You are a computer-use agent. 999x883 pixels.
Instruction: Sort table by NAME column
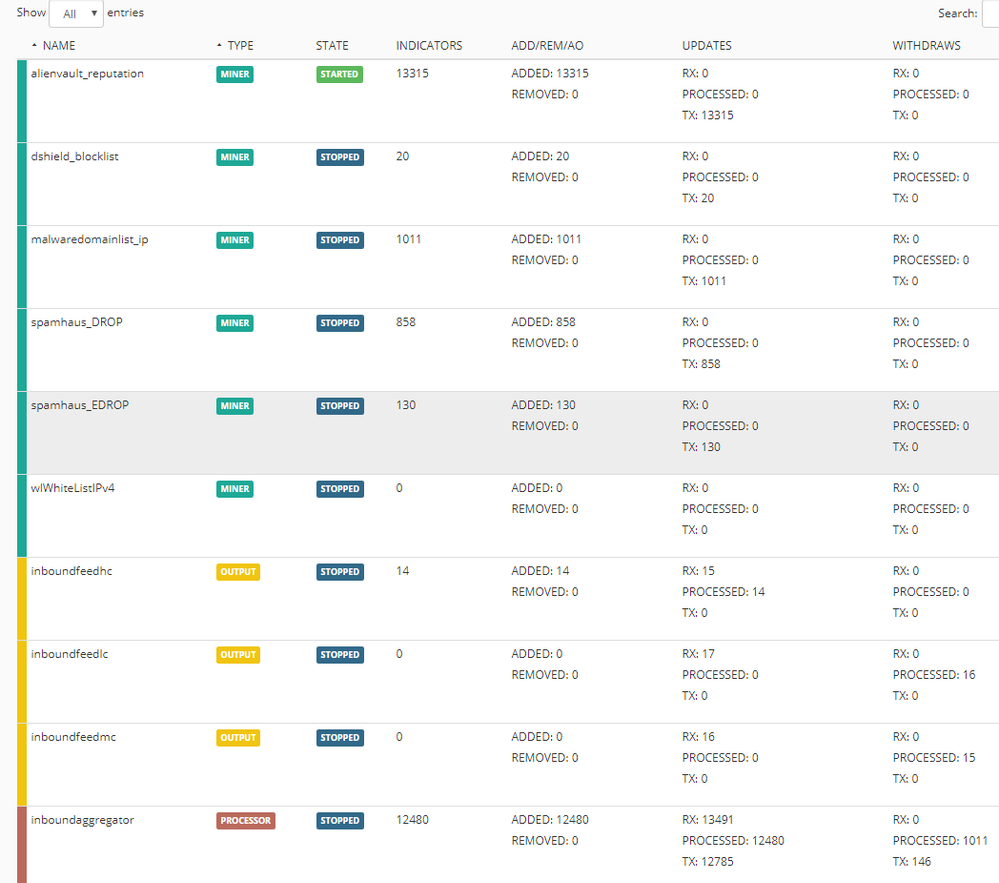coord(58,46)
